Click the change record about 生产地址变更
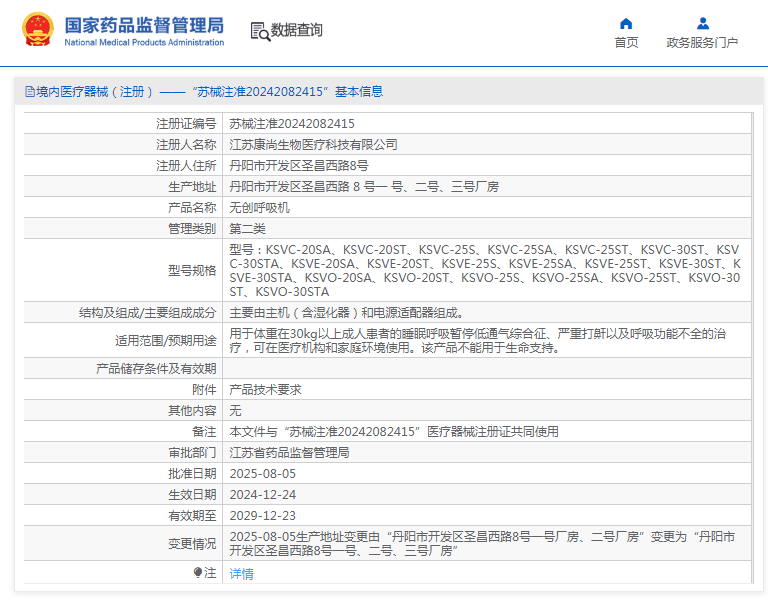 [482, 544]
